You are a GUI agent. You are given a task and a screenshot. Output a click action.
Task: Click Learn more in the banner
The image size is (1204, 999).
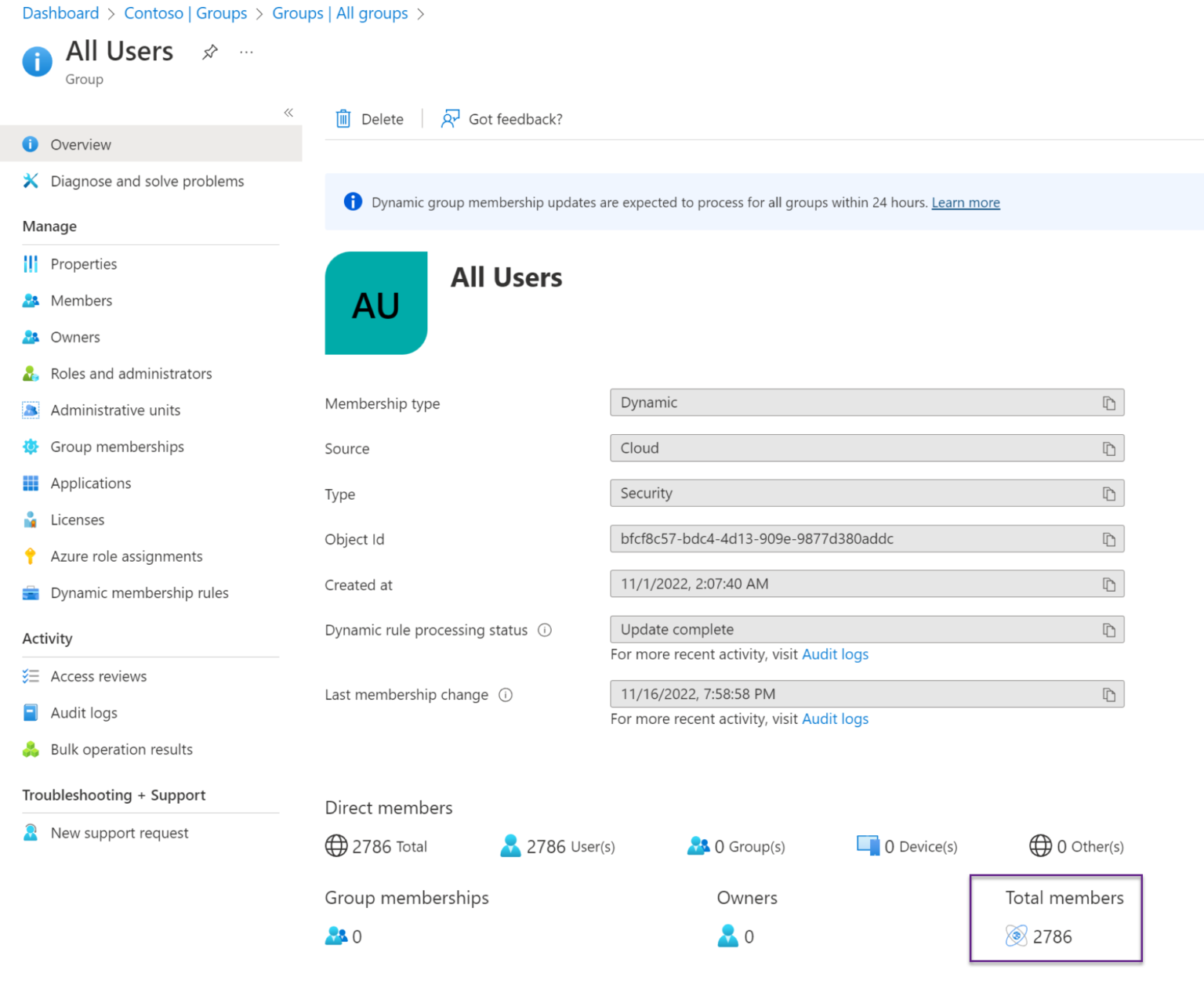coord(965,202)
